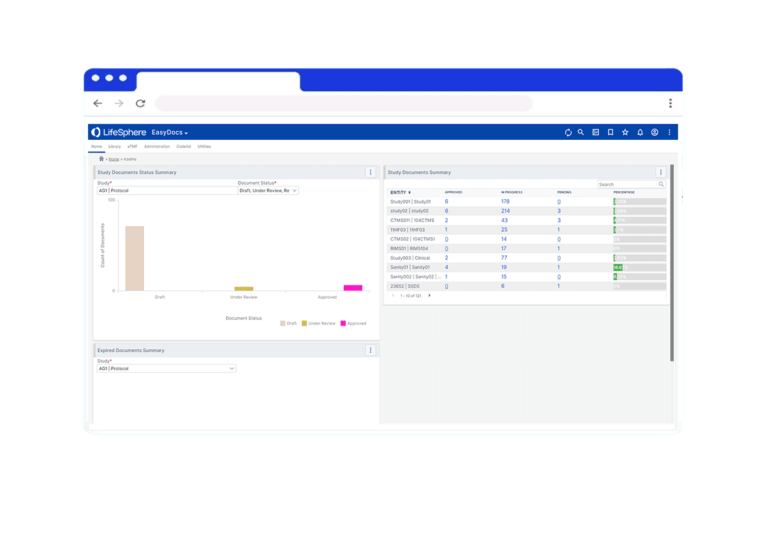Screen dimensions: 768x549
Task: Click the Search field in Study Documents Summary
Action: pos(627,184)
